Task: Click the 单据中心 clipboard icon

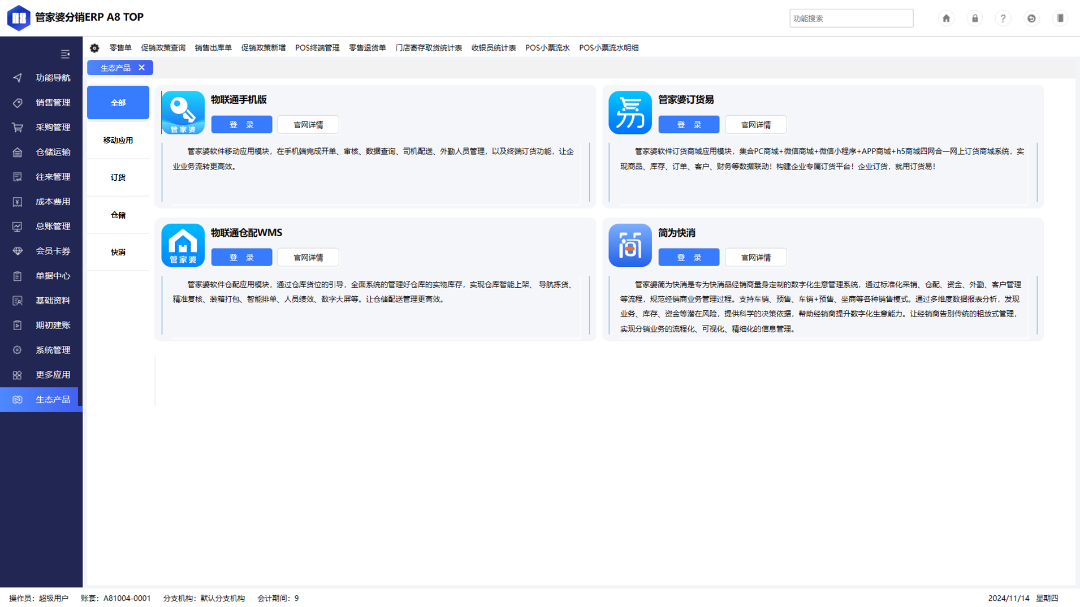Action: click(17, 276)
